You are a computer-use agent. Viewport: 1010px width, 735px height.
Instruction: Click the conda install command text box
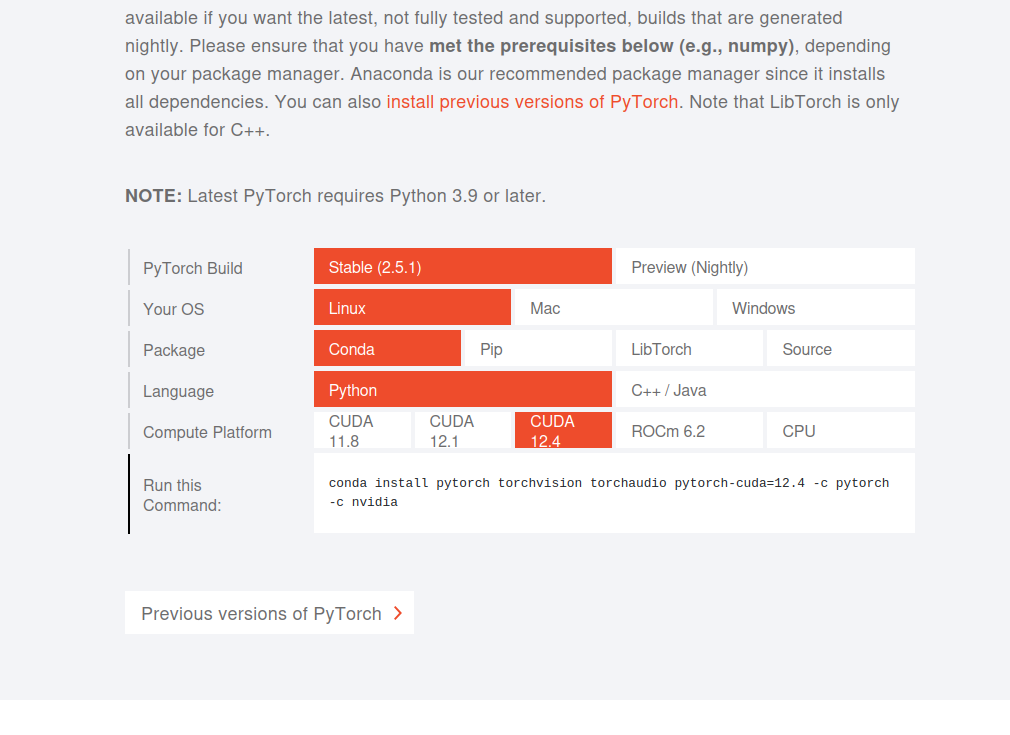[615, 493]
